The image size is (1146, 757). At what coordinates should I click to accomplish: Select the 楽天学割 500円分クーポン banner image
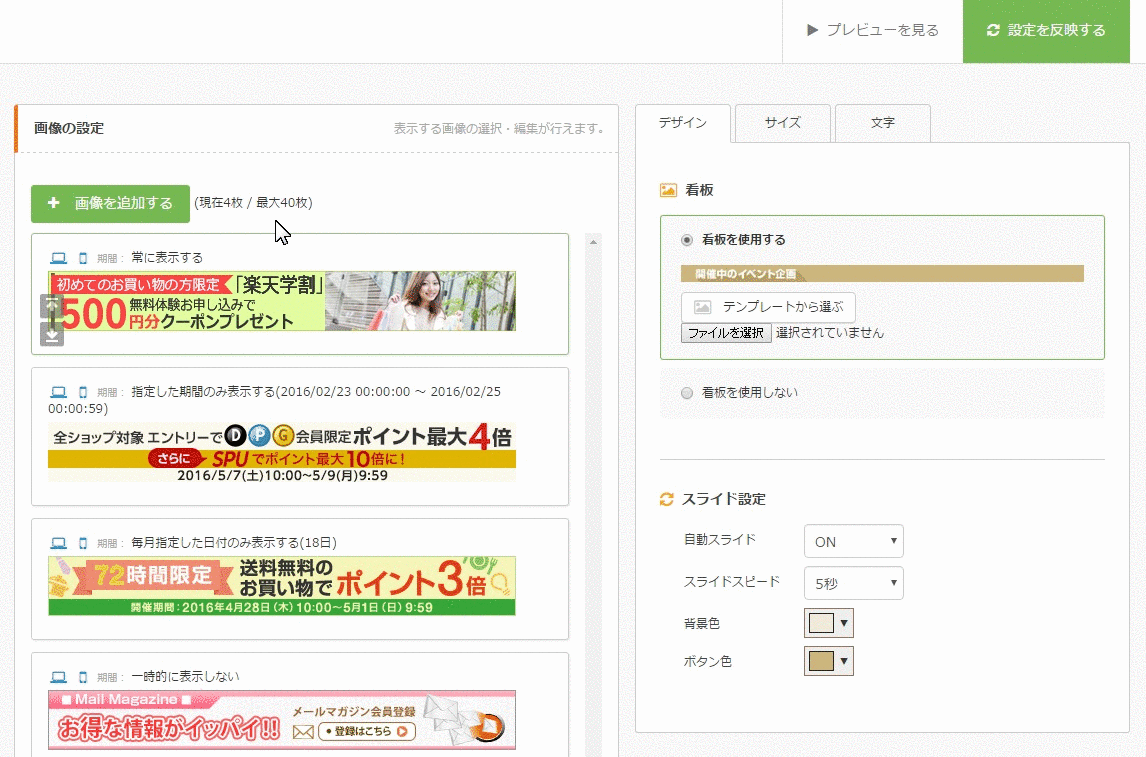coord(282,301)
